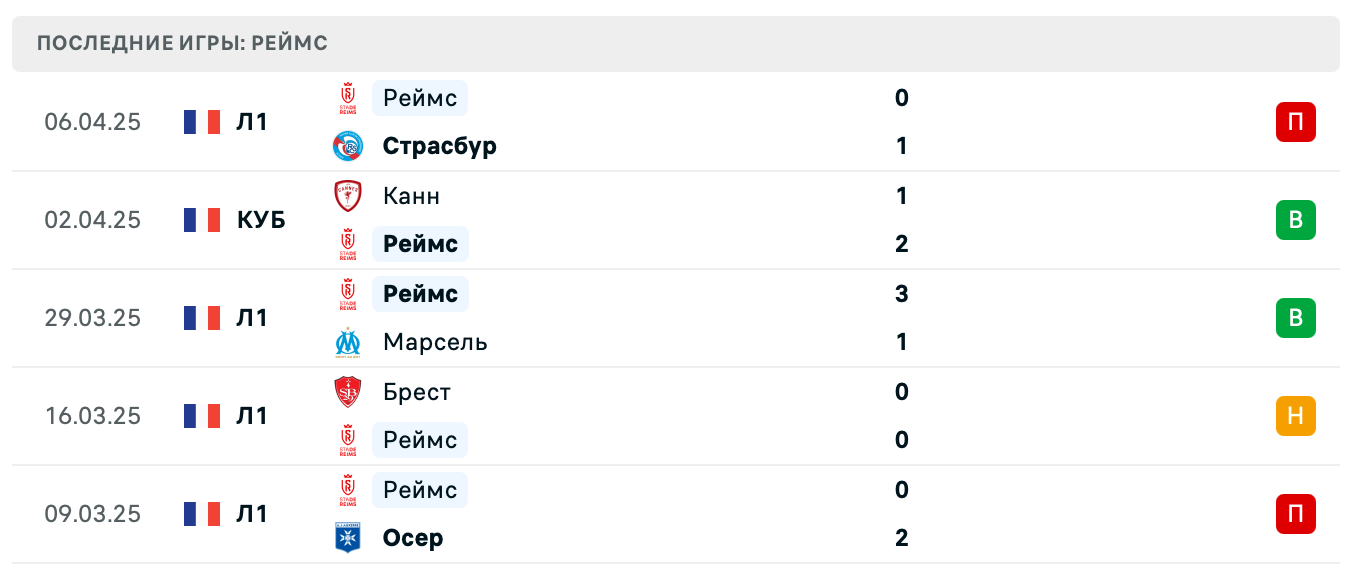
Task: Select the Л1 league label in the top row
Action: pyautogui.click(x=253, y=122)
